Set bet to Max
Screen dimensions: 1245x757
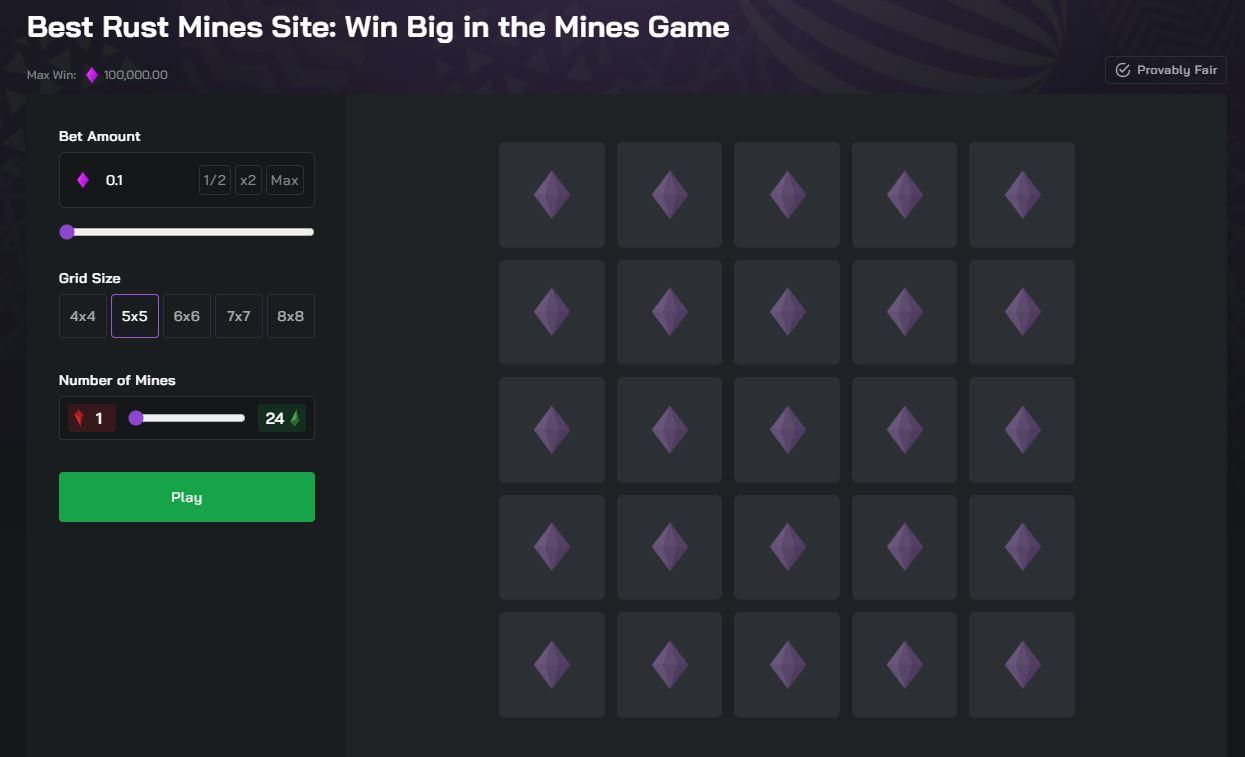(x=284, y=180)
